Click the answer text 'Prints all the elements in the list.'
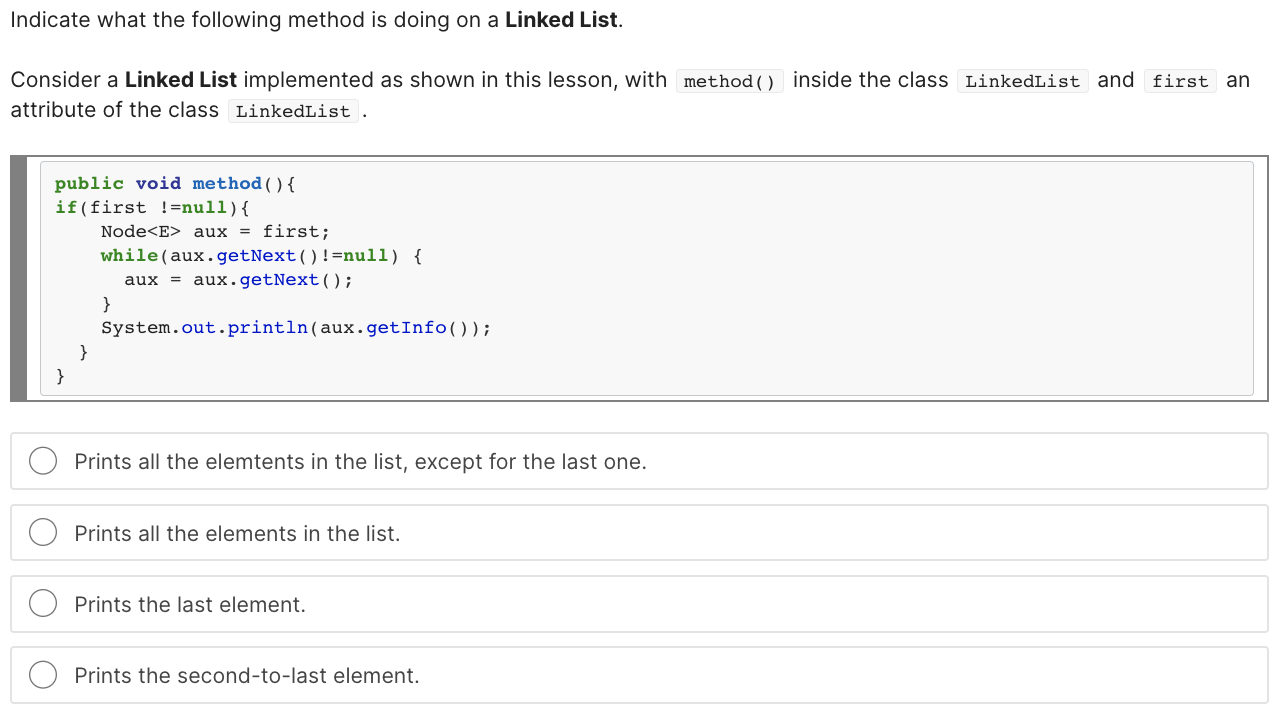 pos(237,534)
